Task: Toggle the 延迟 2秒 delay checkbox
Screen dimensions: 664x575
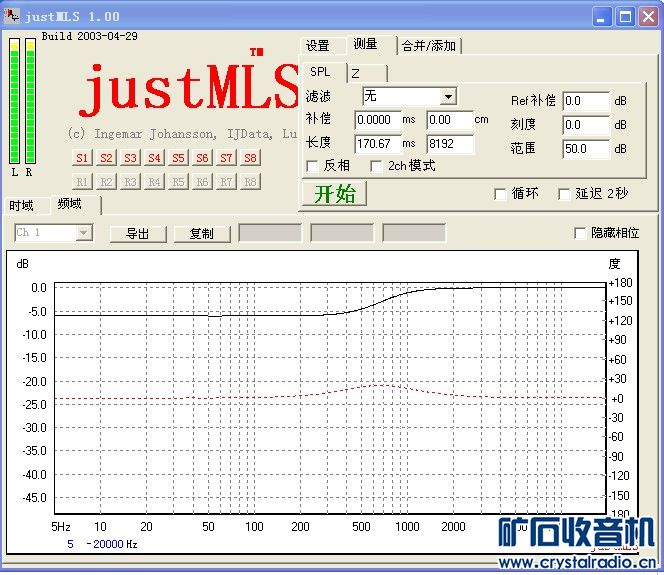Action: [564, 194]
